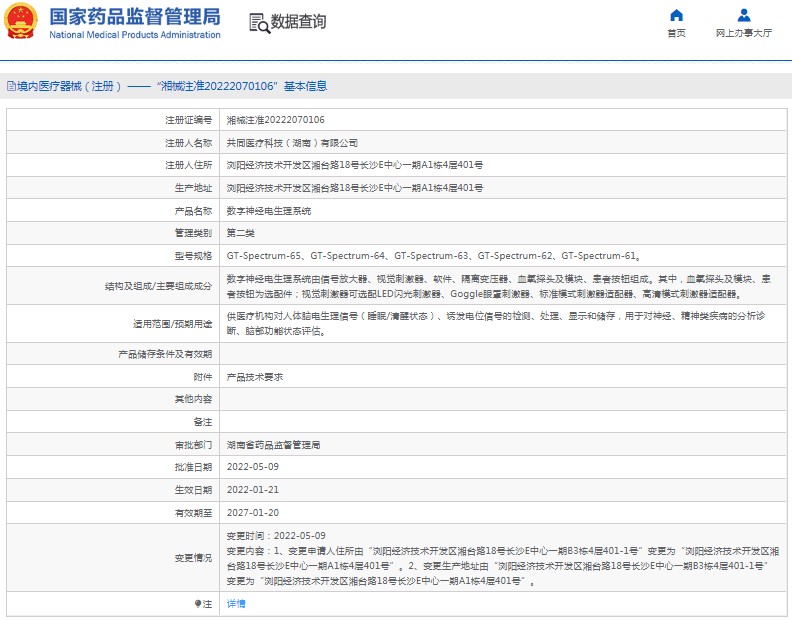The height and width of the screenshot is (620, 792).
Task: Click the 备注 row label
Action: [203, 422]
